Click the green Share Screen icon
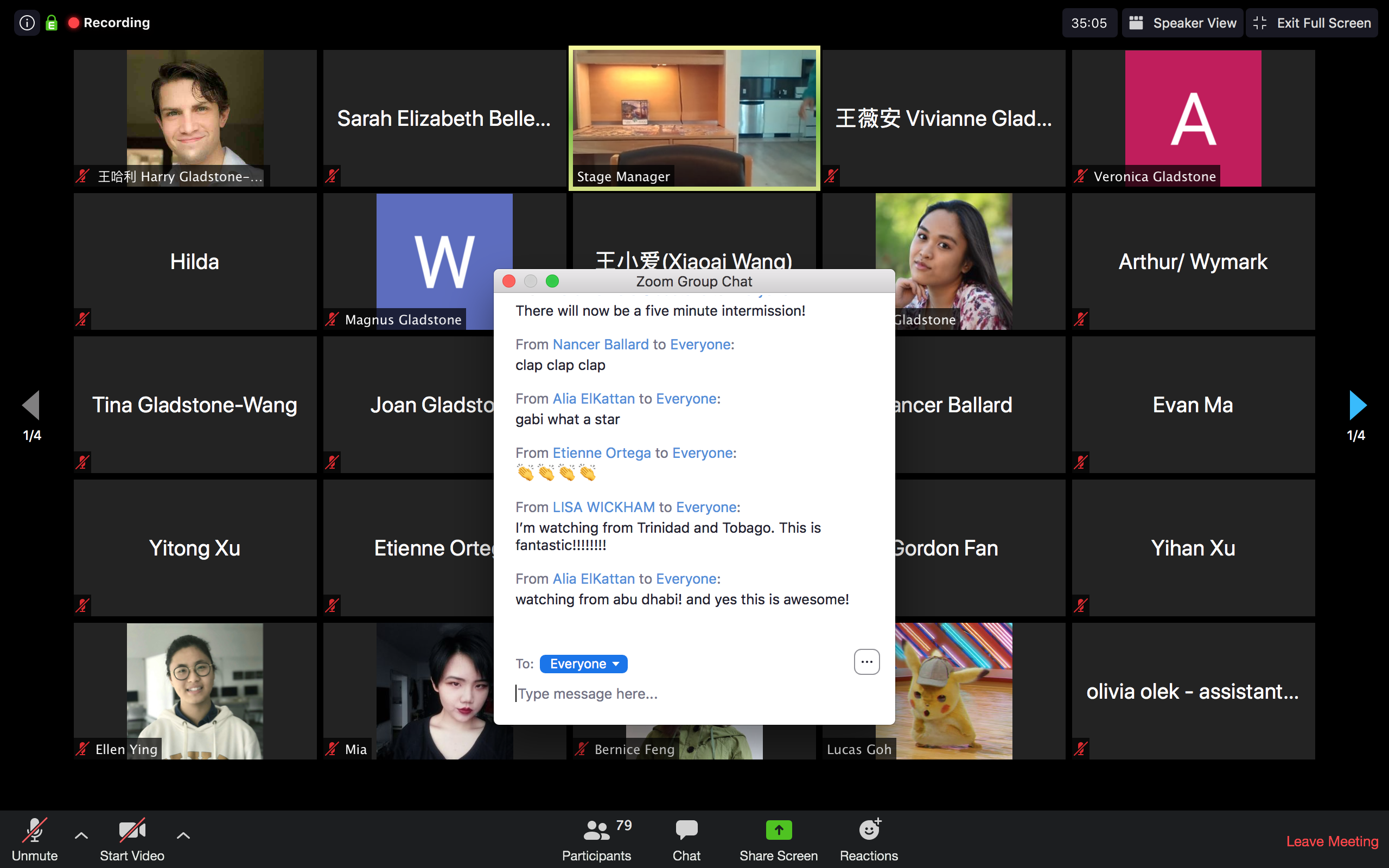 click(x=778, y=830)
